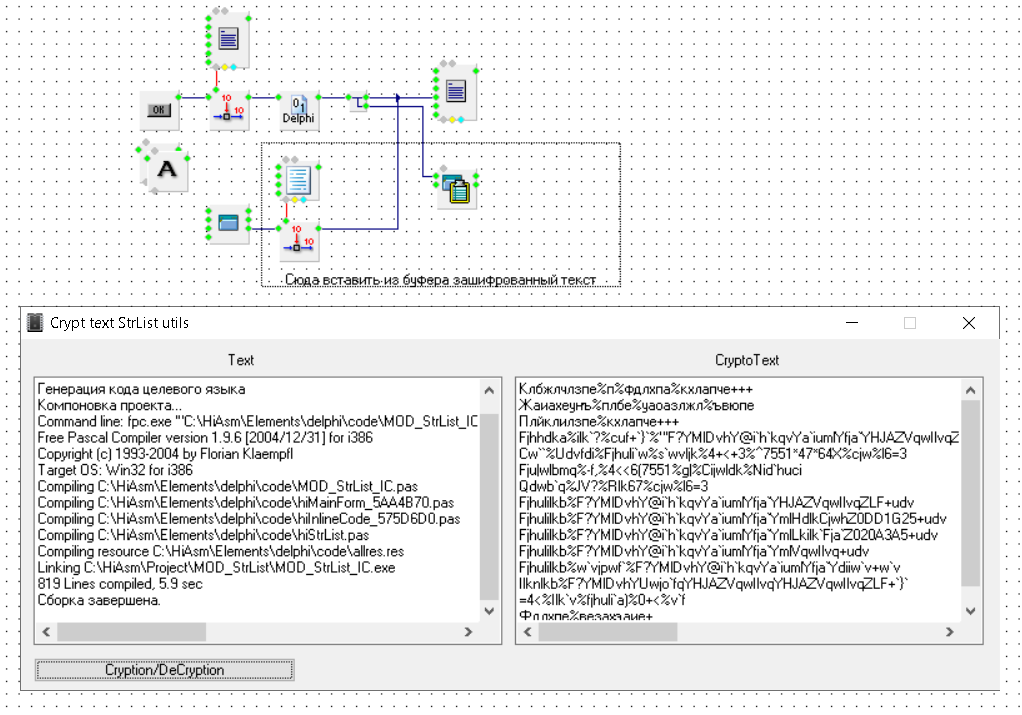Select the clipboard element icon
1022x715 pixels.
click(456, 188)
